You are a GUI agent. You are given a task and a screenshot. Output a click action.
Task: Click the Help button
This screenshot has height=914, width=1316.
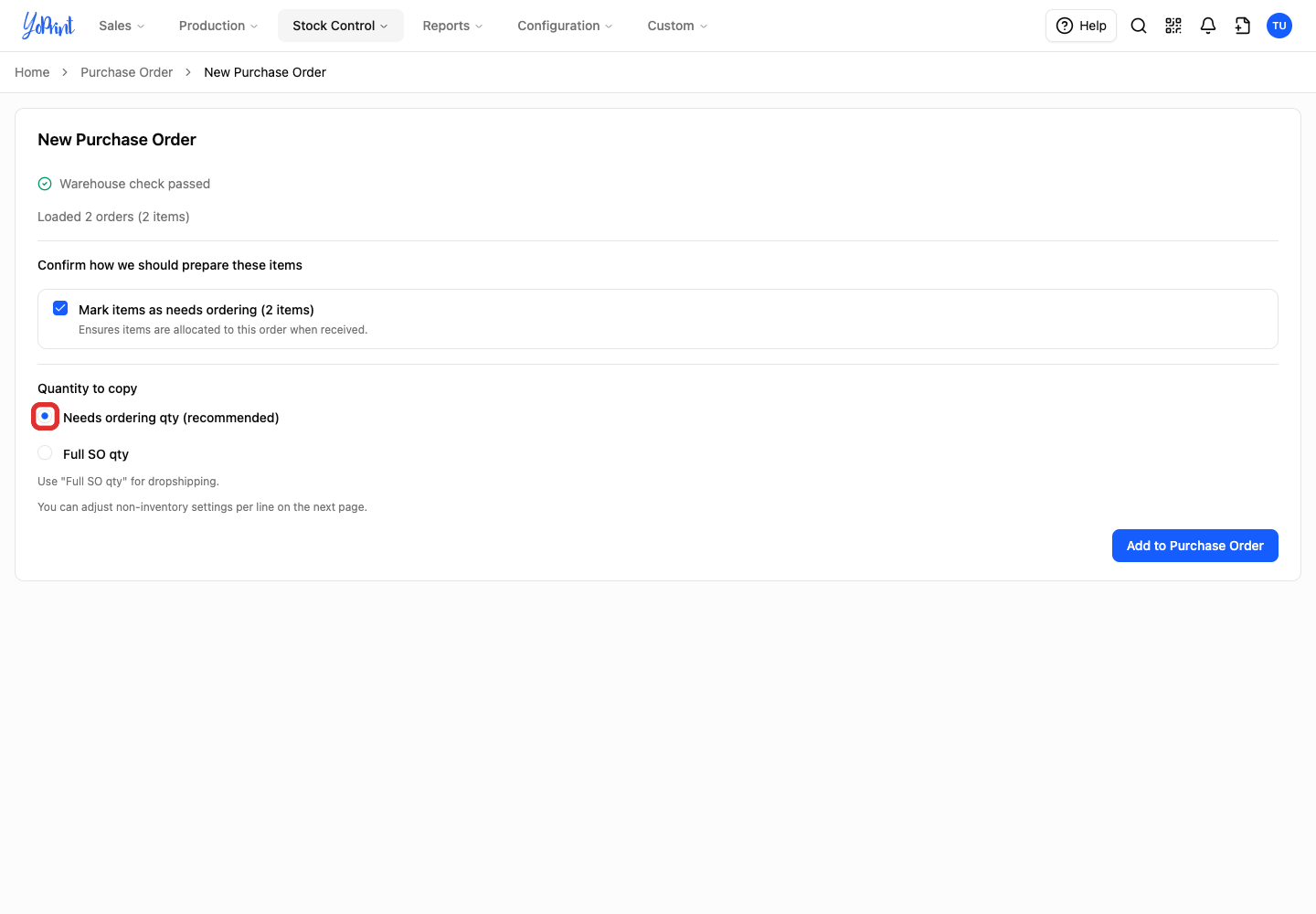pos(1081,26)
